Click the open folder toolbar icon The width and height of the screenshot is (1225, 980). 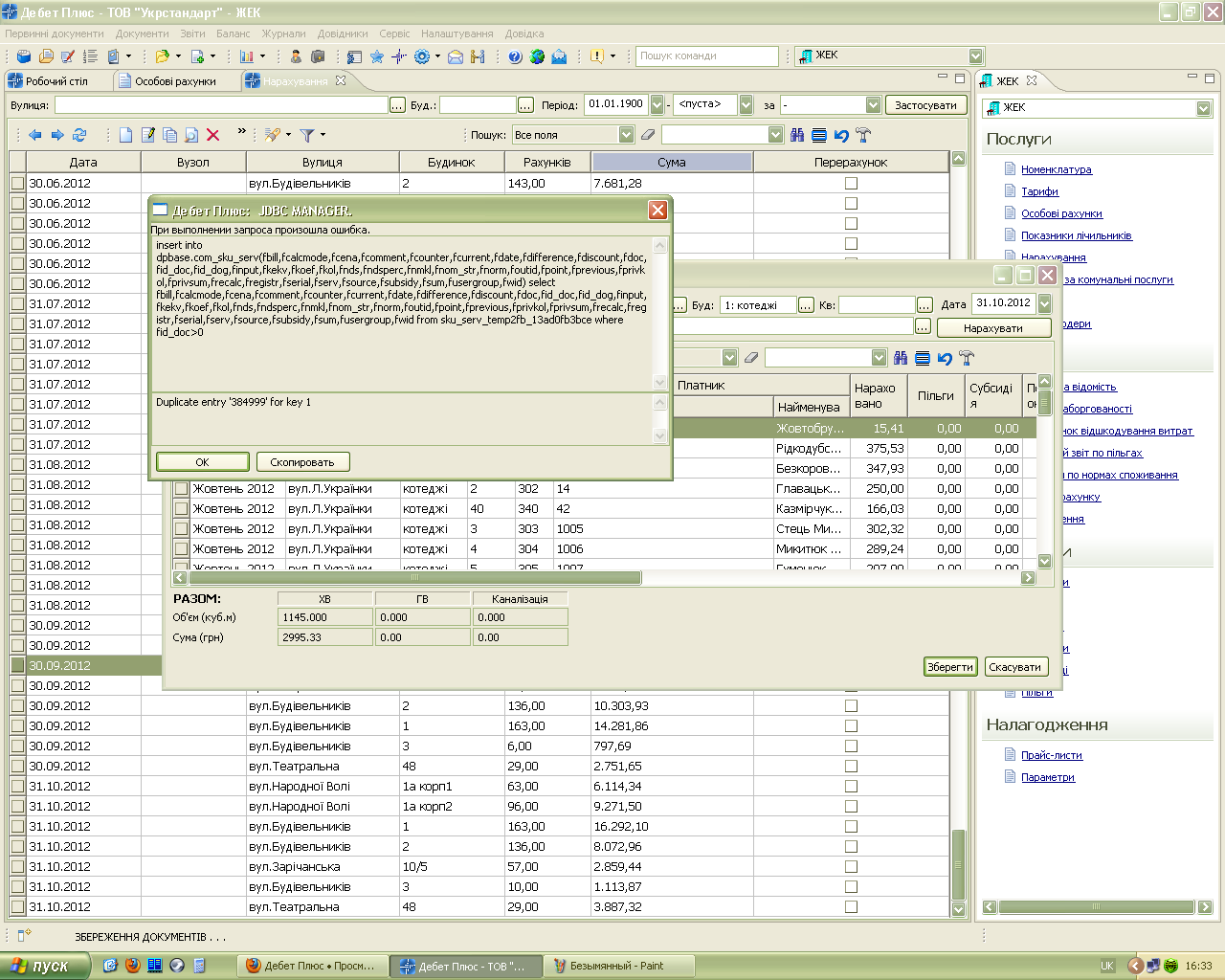click(x=162, y=56)
